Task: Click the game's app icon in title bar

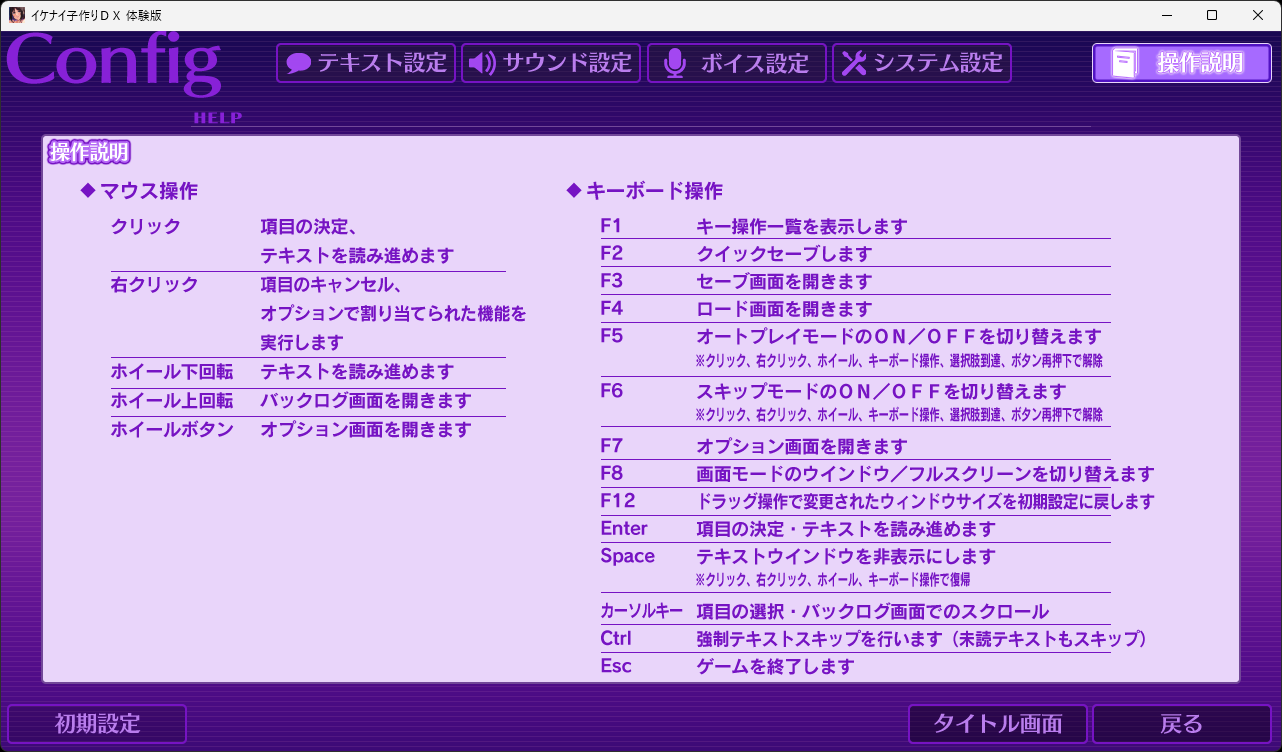Action: 17,15
